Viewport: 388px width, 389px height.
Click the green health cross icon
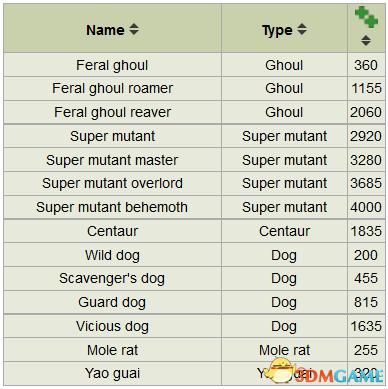point(366,17)
